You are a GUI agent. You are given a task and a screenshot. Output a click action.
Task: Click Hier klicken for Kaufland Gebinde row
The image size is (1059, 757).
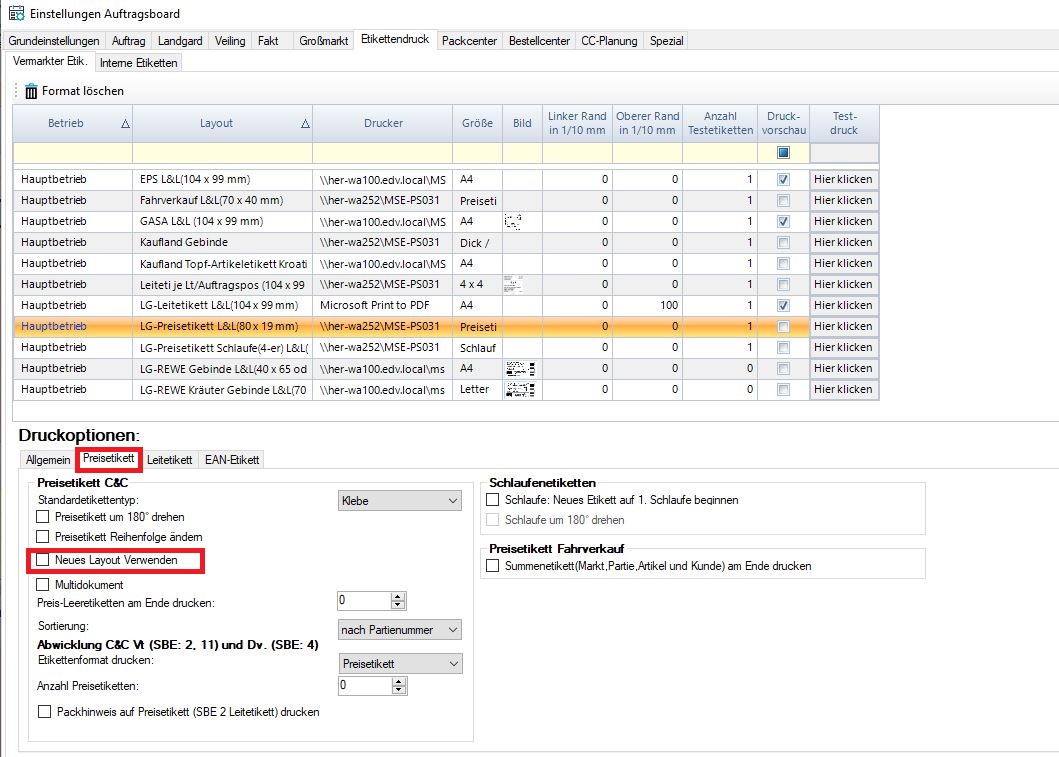tap(843, 242)
